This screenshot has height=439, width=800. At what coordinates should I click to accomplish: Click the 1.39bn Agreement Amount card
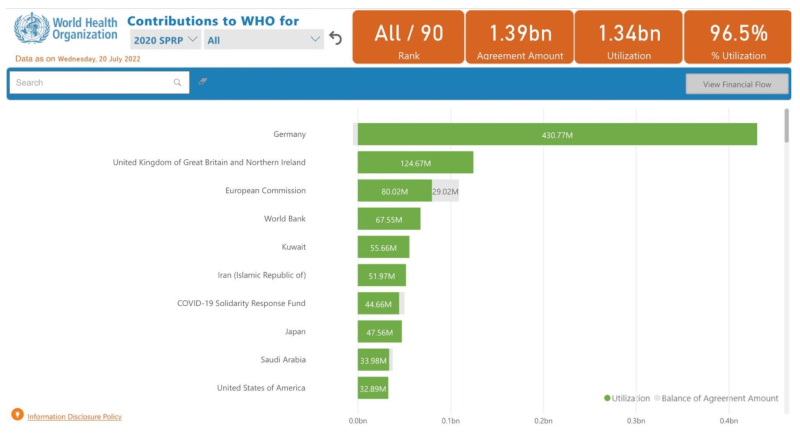pyautogui.click(x=520, y=37)
